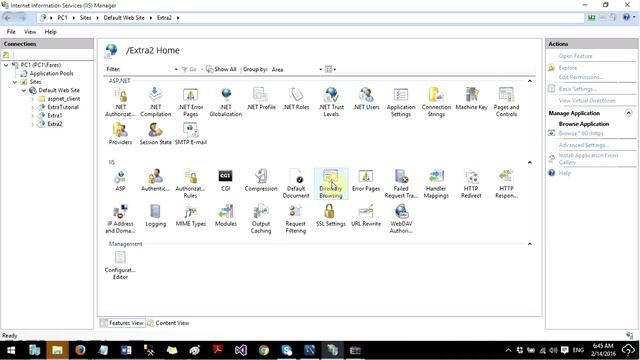Open the Compression feature
Image resolution: width=640 pixels, height=360 pixels.
pos(261,180)
